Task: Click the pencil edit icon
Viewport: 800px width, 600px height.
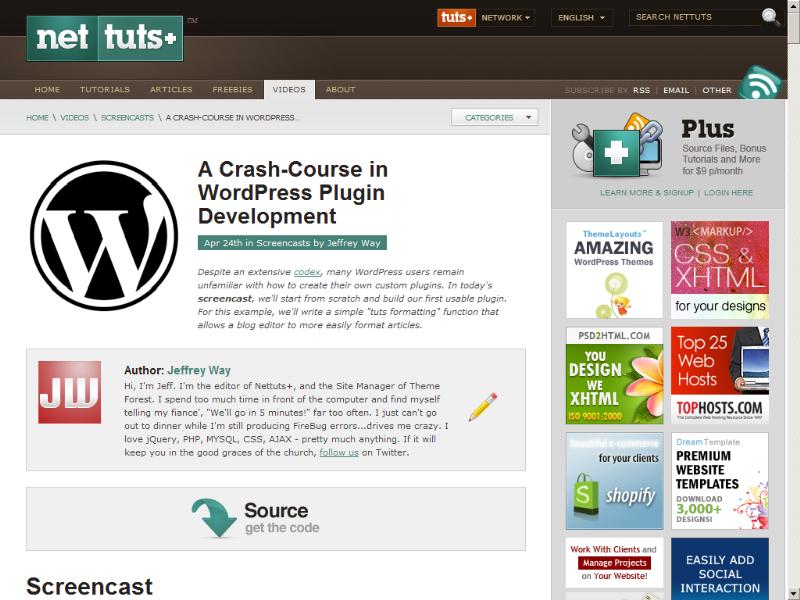Action: click(x=483, y=406)
